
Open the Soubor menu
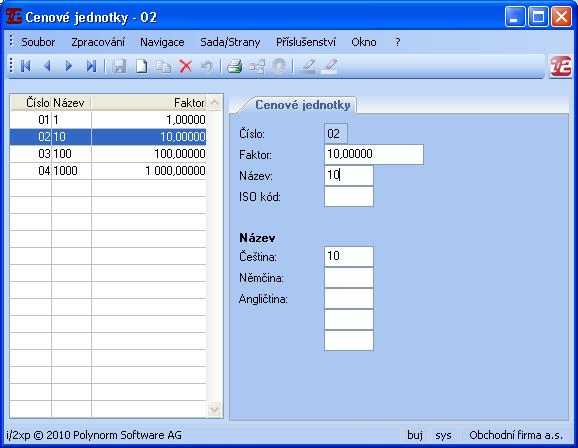point(38,42)
